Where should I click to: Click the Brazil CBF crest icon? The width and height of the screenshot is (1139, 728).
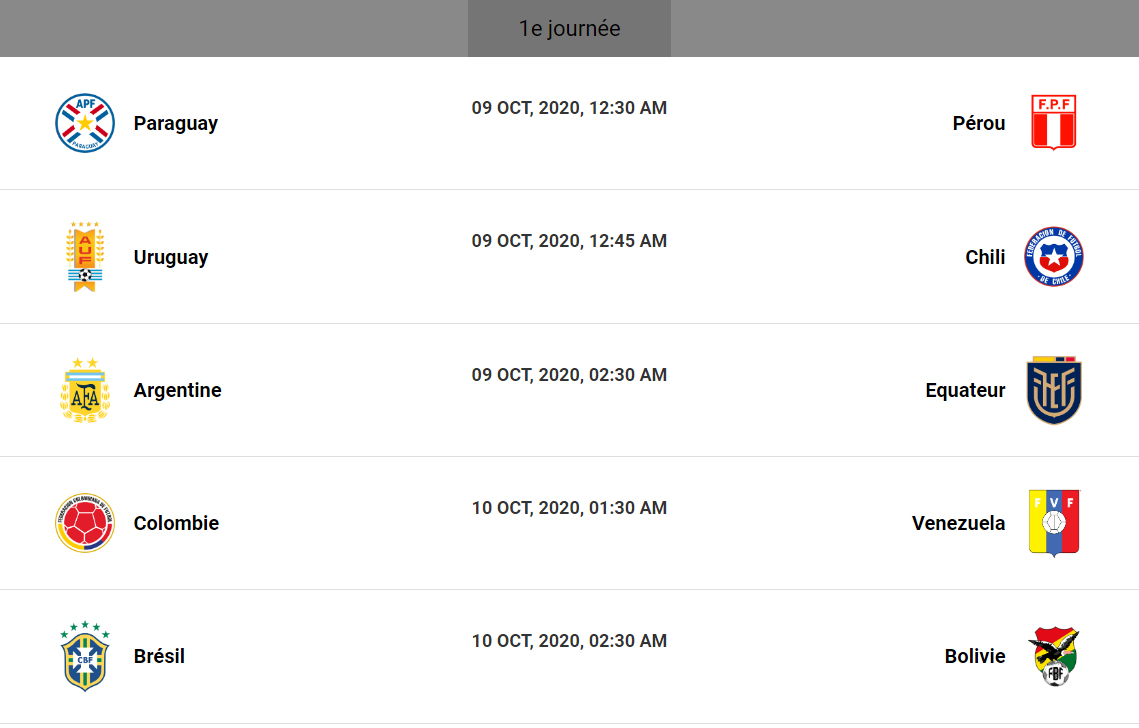pyautogui.click(x=85, y=656)
